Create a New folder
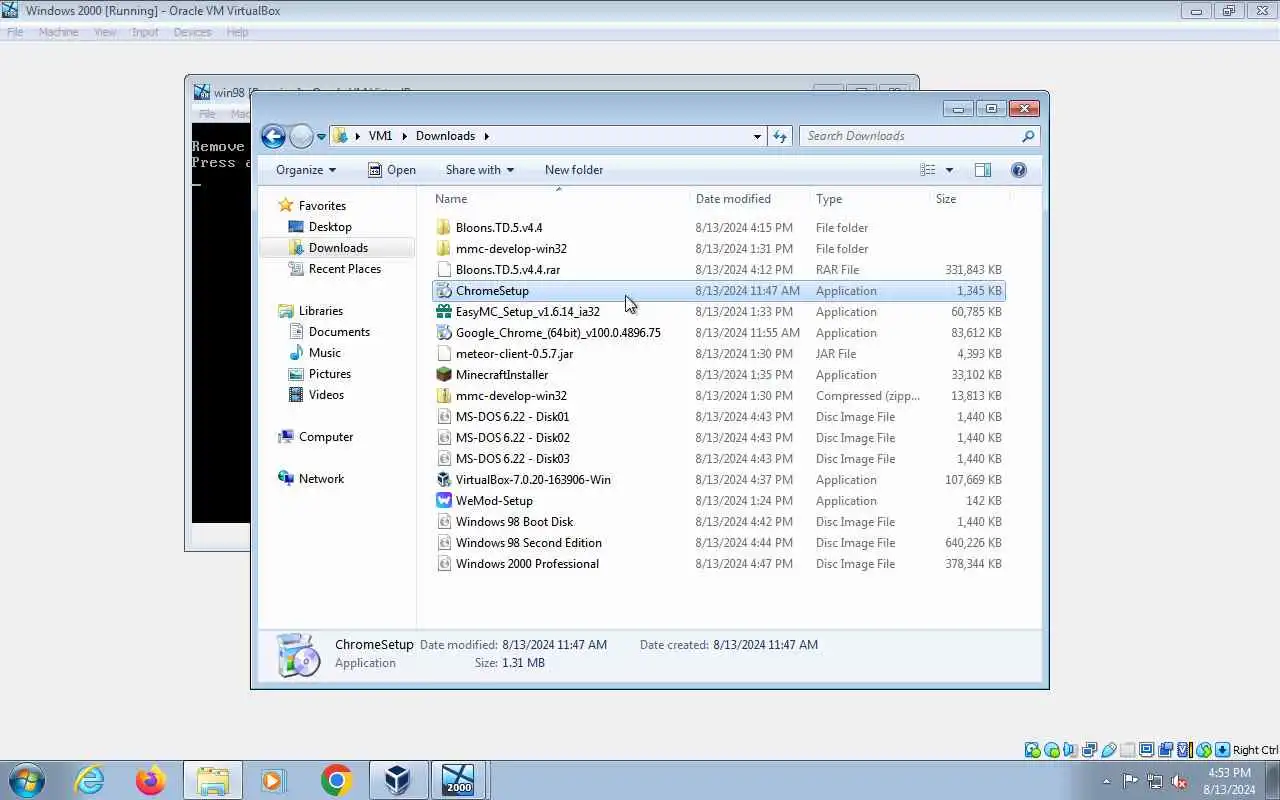 click(574, 170)
